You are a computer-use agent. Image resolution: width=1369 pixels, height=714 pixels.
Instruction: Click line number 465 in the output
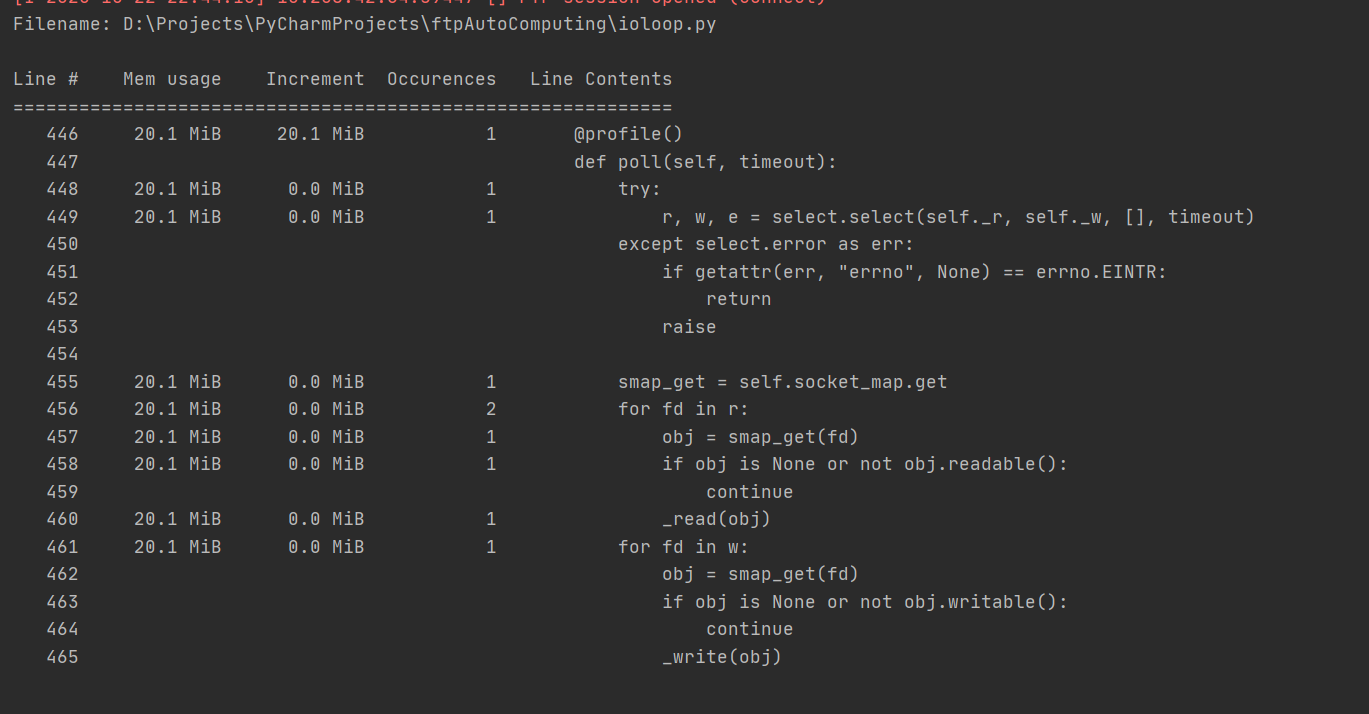[x=62, y=657]
